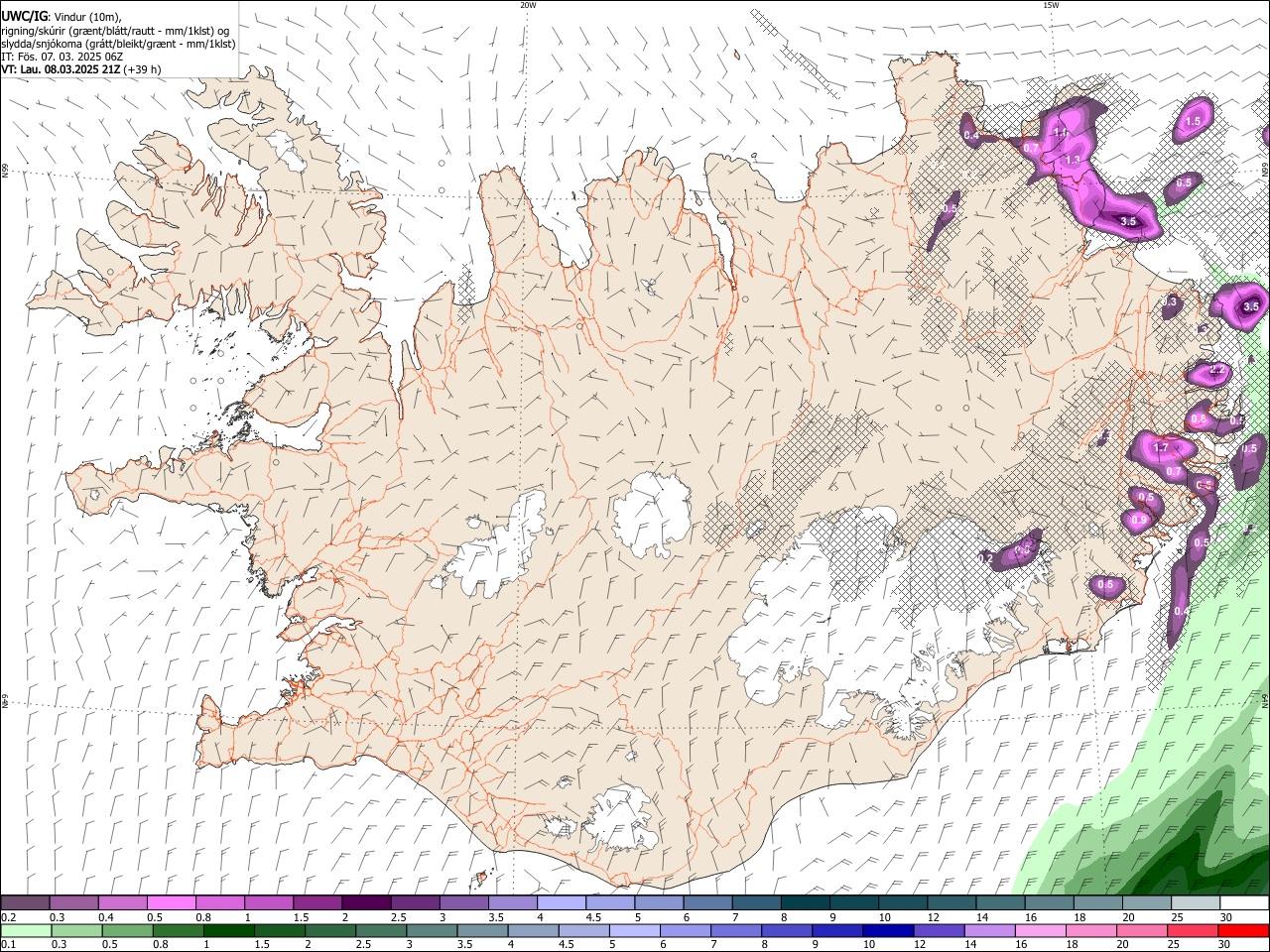
Task: Pick the deep blue 10 swatch in rain scale
Action: coord(886,931)
